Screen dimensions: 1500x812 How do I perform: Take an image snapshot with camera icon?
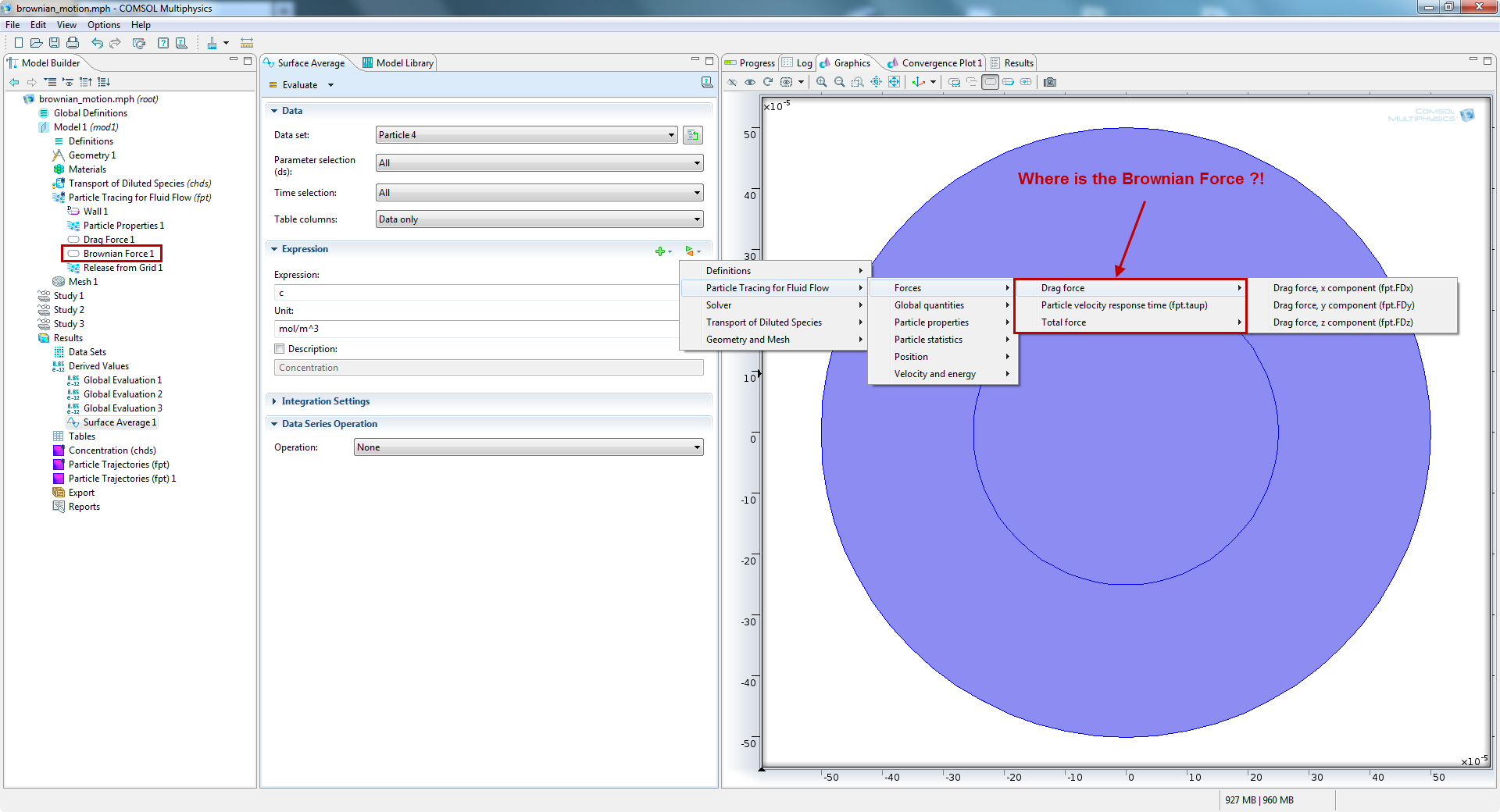click(1049, 82)
